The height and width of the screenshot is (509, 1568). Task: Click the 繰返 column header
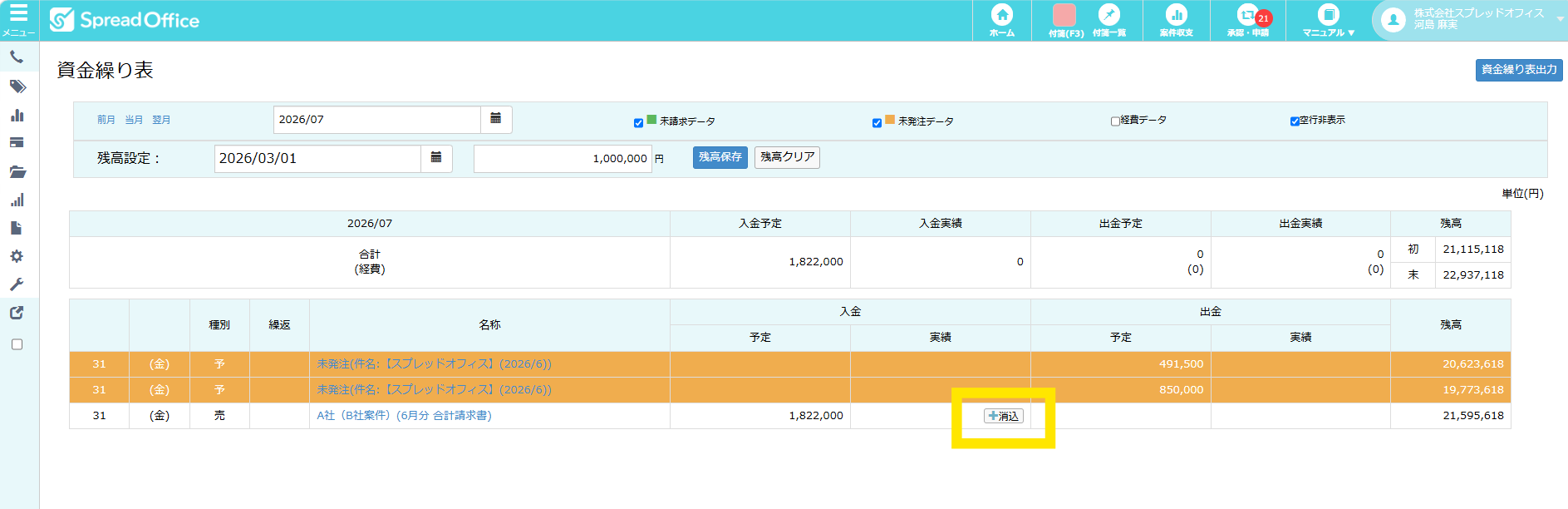point(279,325)
